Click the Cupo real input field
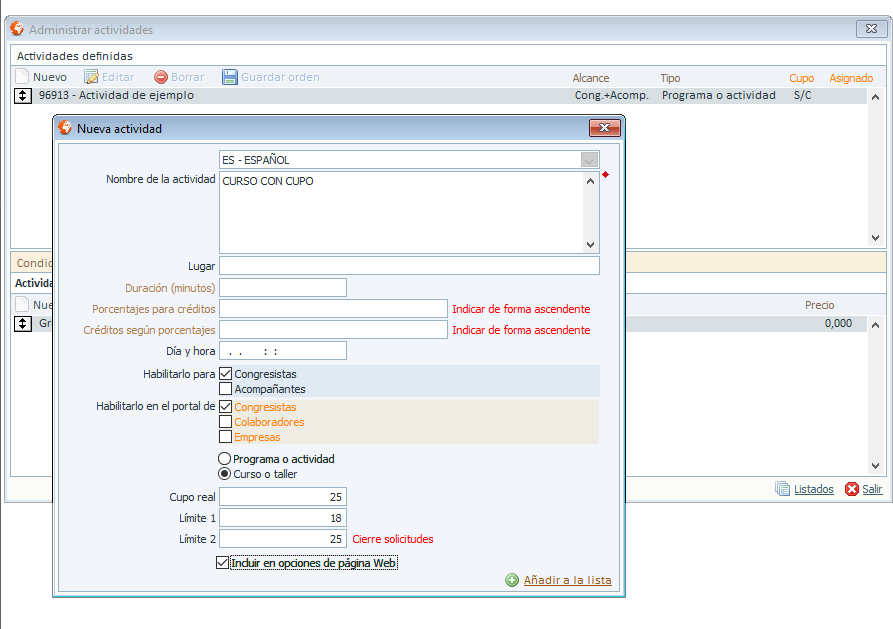 [283, 497]
